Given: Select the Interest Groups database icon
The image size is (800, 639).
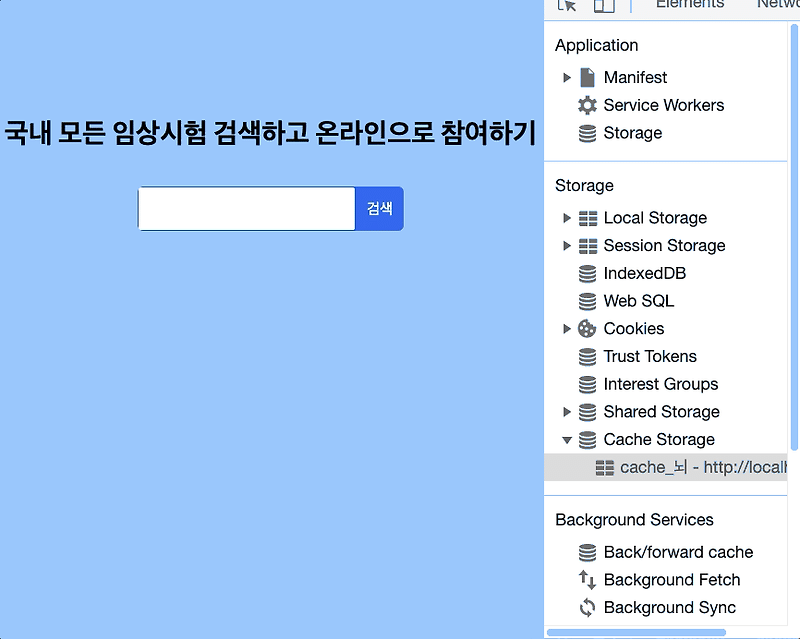Looking at the screenshot, I should [587, 384].
